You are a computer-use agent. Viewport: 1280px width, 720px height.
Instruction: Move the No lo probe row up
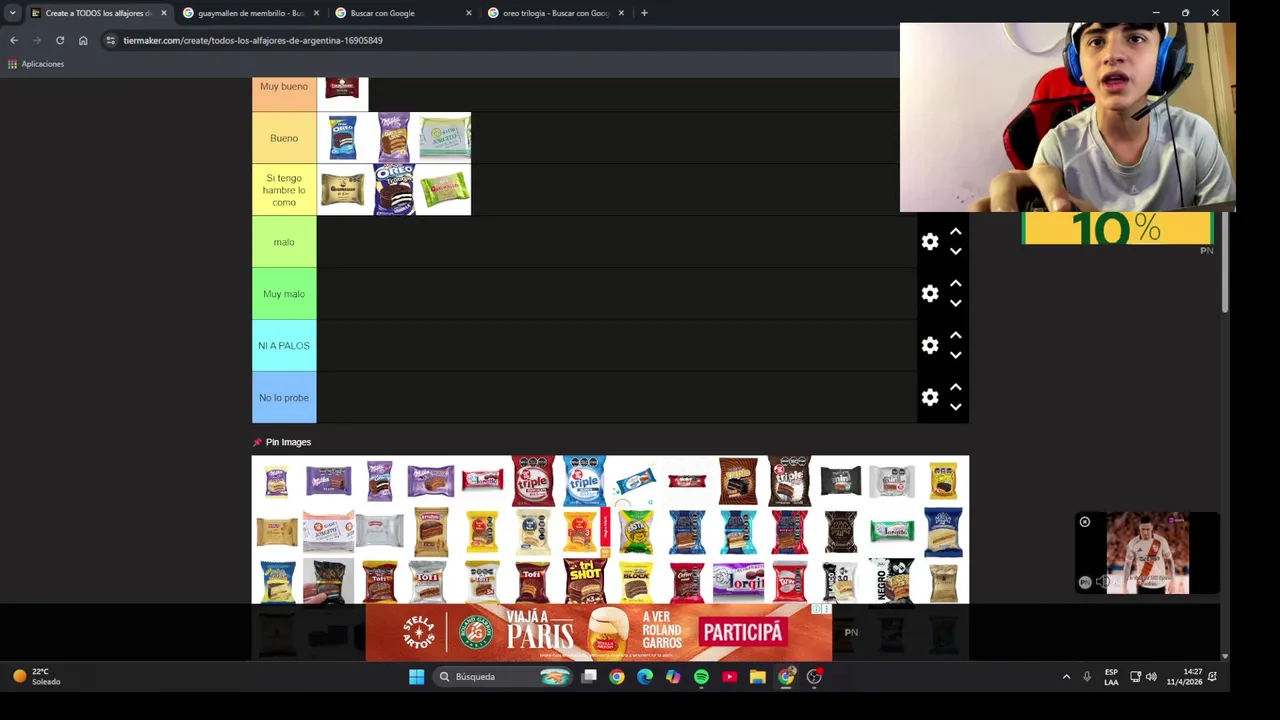click(x=955, y=388)
